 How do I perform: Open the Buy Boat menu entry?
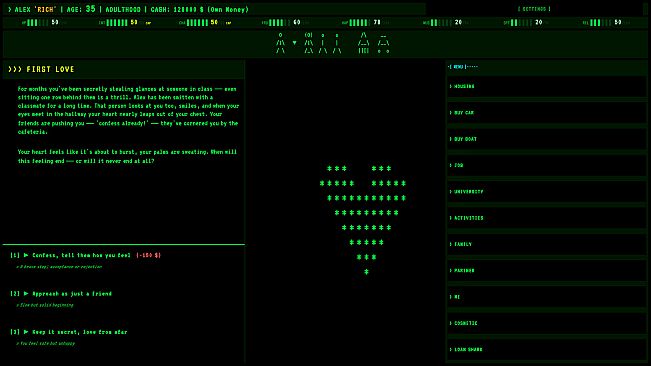tap(546, 139)
